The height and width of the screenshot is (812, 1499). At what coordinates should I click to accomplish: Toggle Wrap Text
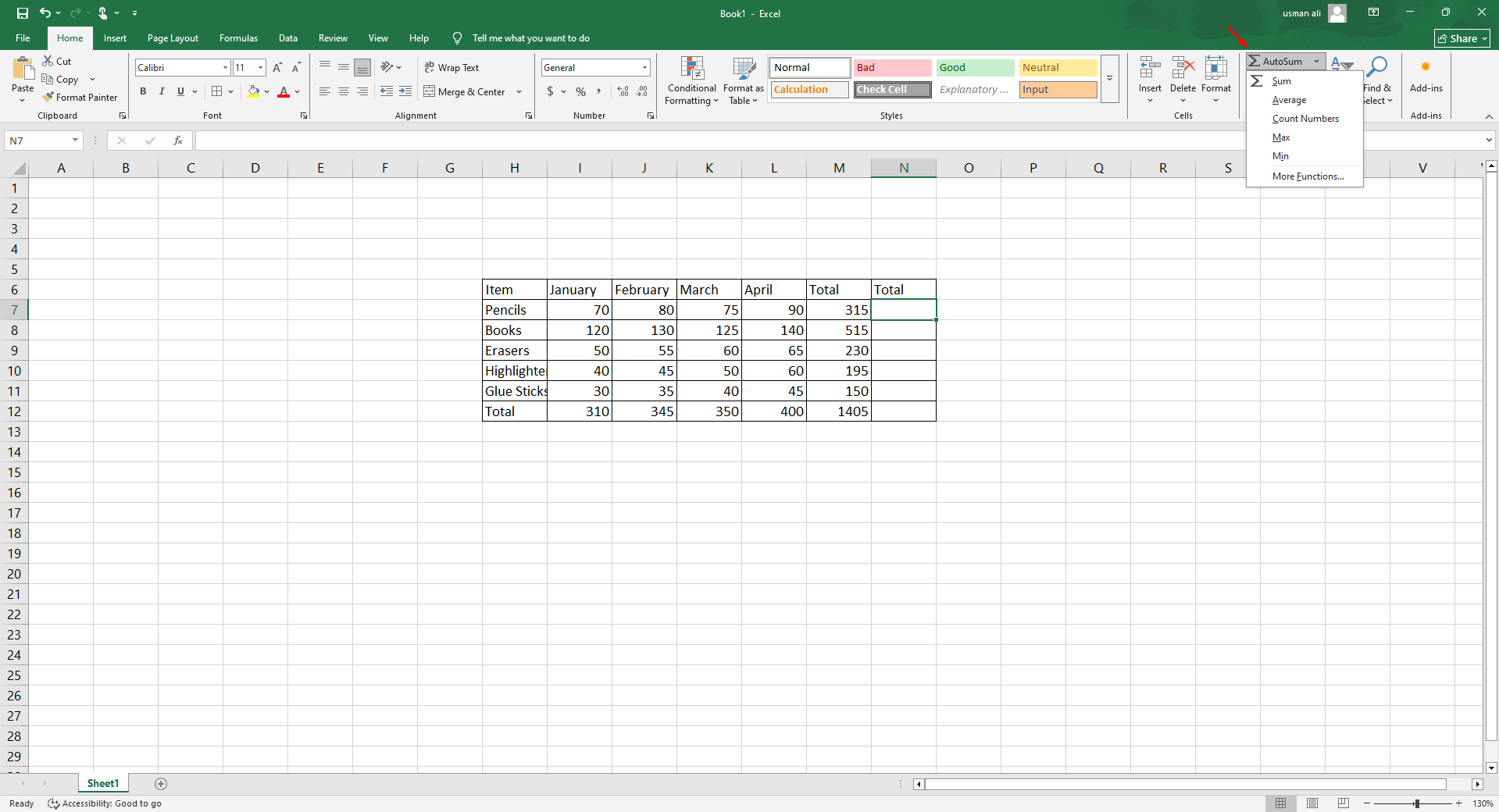point(452,68)
